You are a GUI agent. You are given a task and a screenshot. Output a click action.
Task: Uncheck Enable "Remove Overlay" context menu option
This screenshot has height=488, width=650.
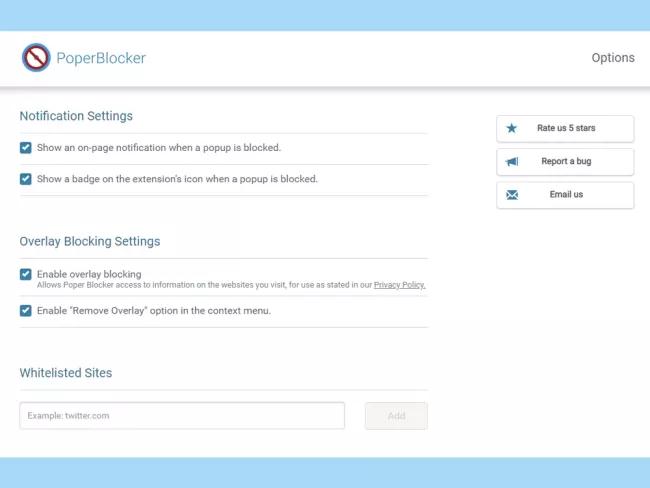[26, 311]
